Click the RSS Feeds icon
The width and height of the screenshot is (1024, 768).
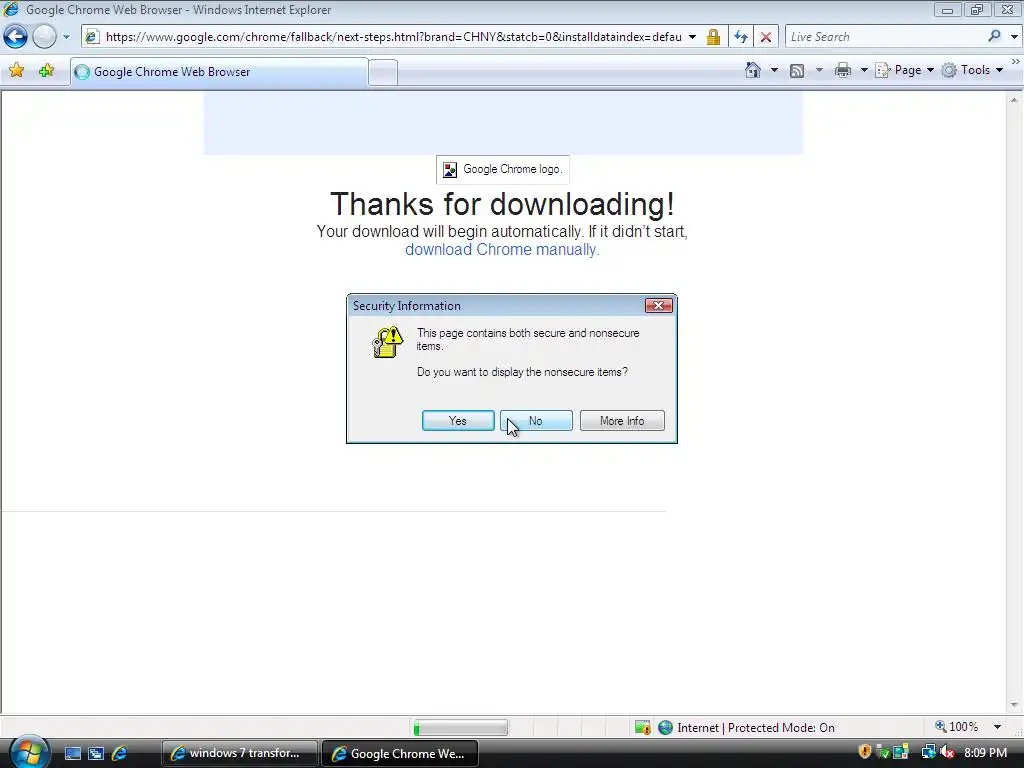(797, 71)
